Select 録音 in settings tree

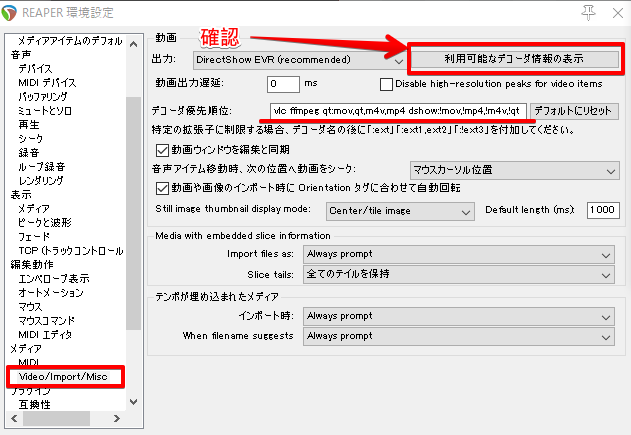coord(29,153)
